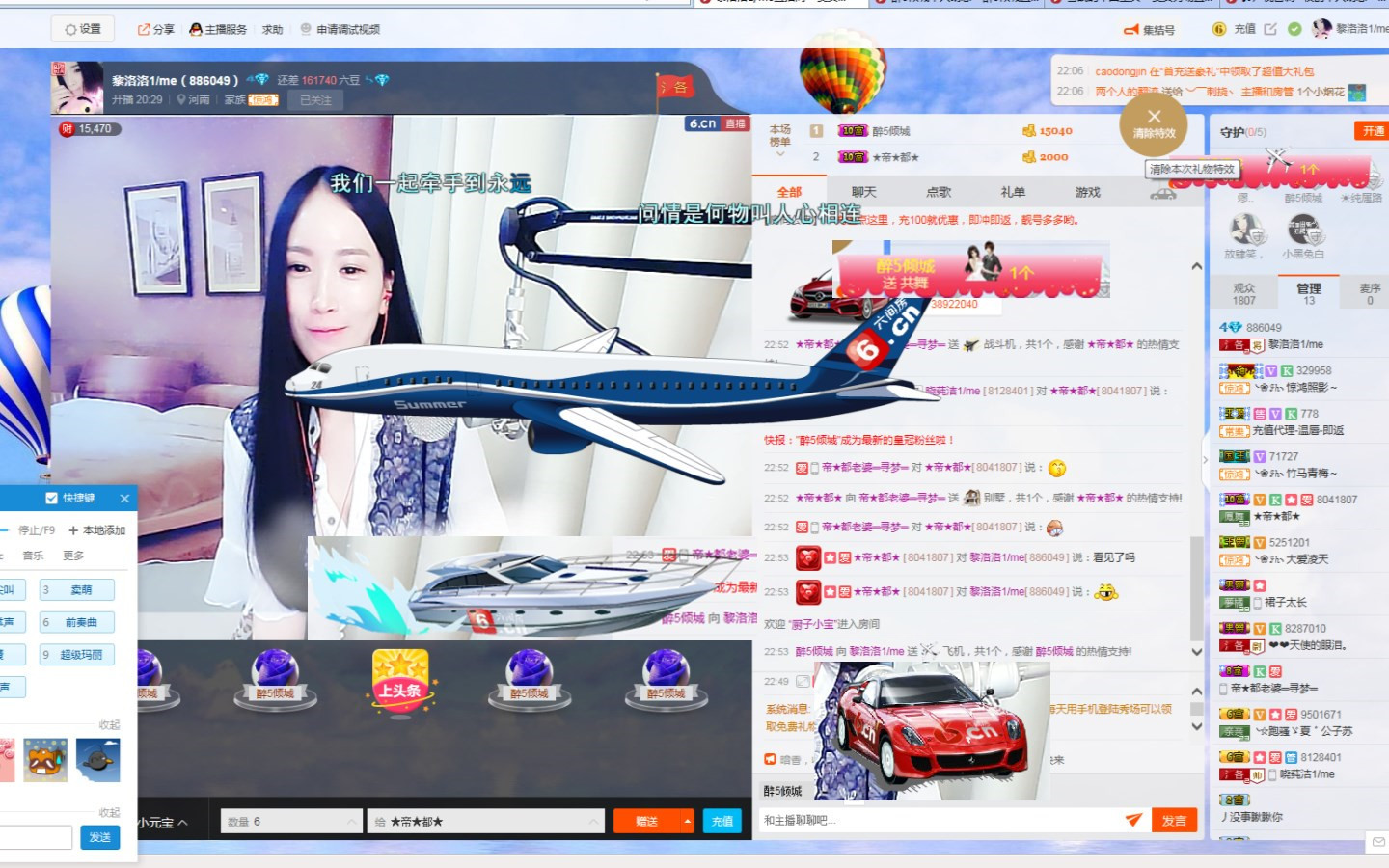The image size is (1389, 868).
Task: Toggle the 暗香 checkbox below chat
Action: tap(770, 759)
